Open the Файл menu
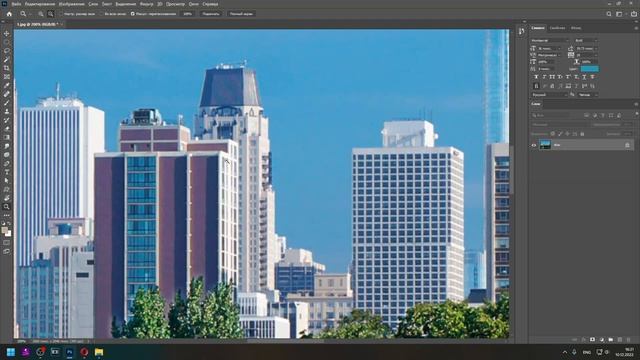The image size is (640, 360). (x=16, y=4)
